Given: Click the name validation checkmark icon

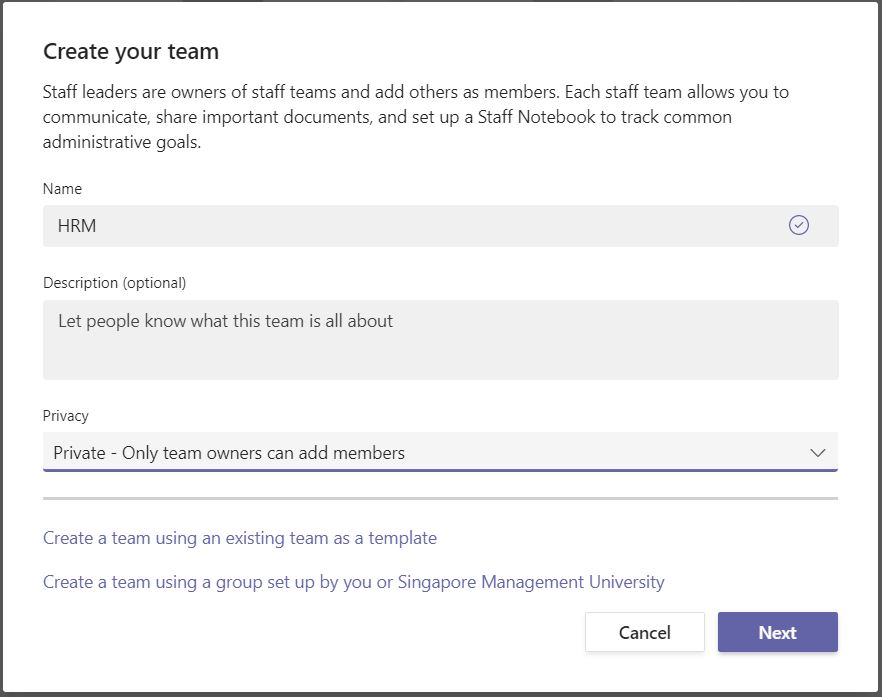Looking at the screenshot, I should pos(798,225).
